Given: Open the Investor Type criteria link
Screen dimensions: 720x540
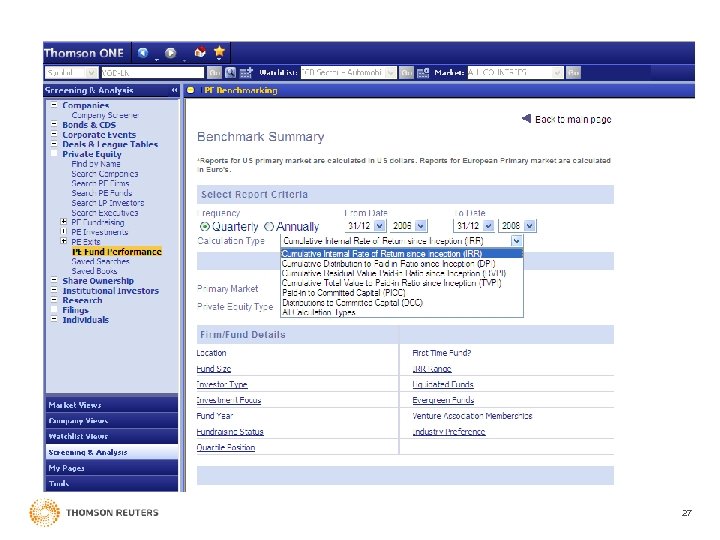Looking at the screenshot, I should [222, 384].
